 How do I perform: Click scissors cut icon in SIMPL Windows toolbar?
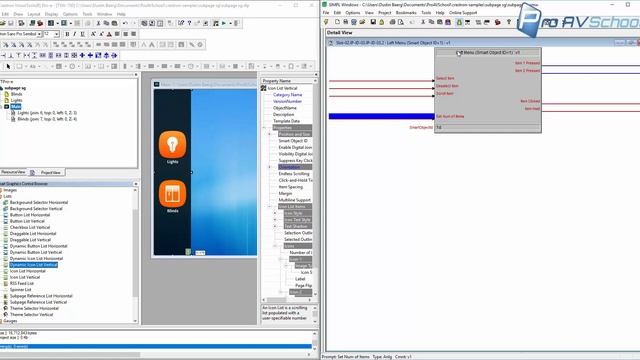423,22
